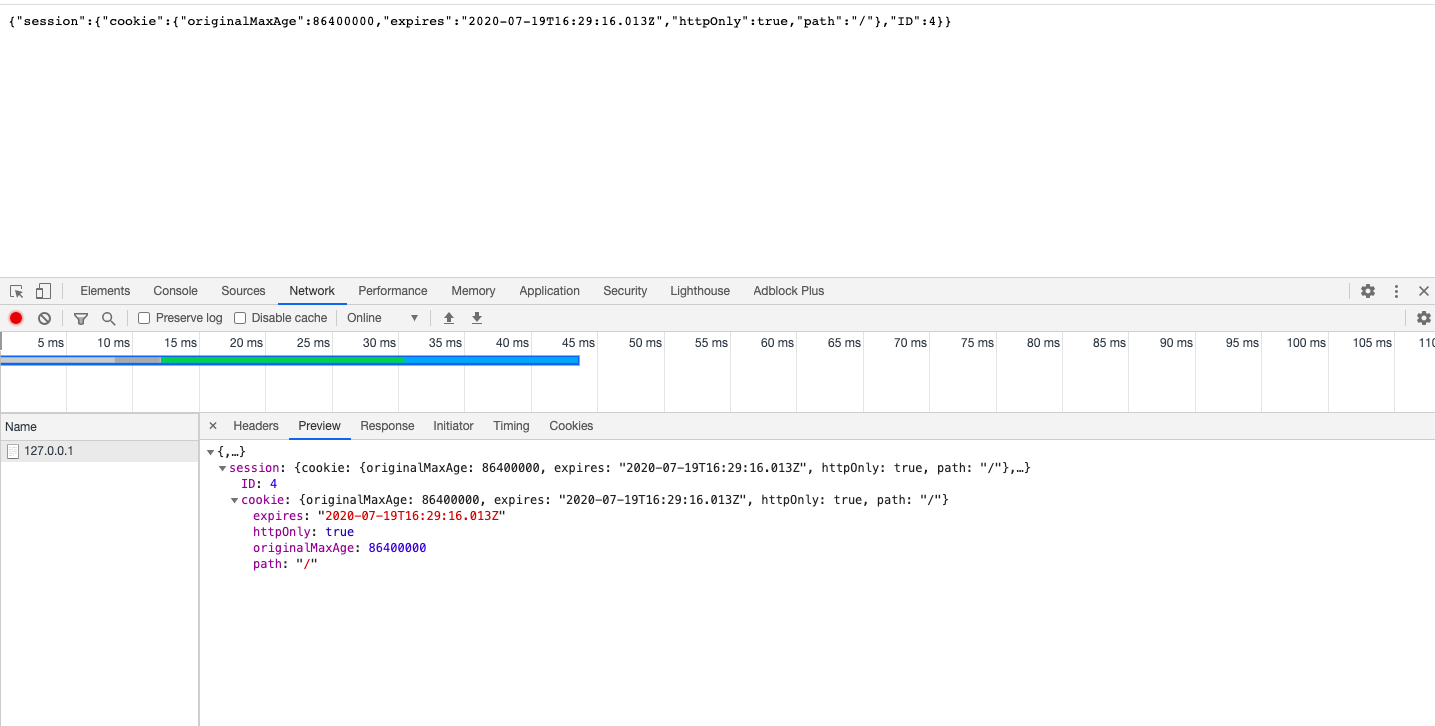
Task: Open the Security tab
Action: click(625, 291)
